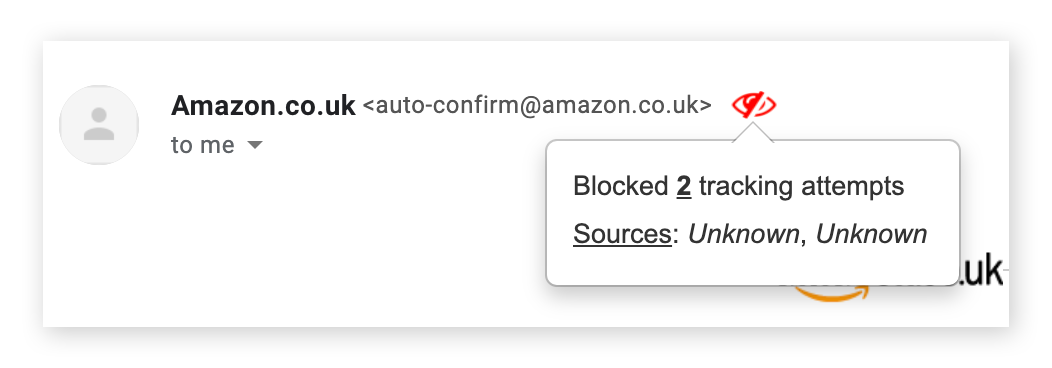Screen dimensions: 1052x368
Task: Select the Amazon.co.uk sender name
Action: (263, 106)
